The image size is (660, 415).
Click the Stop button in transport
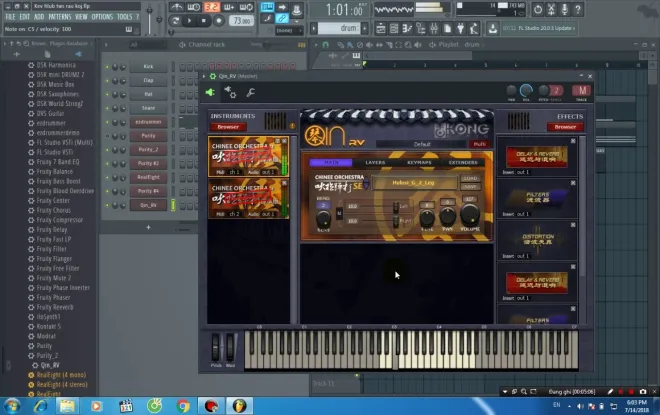coord(204,20)
